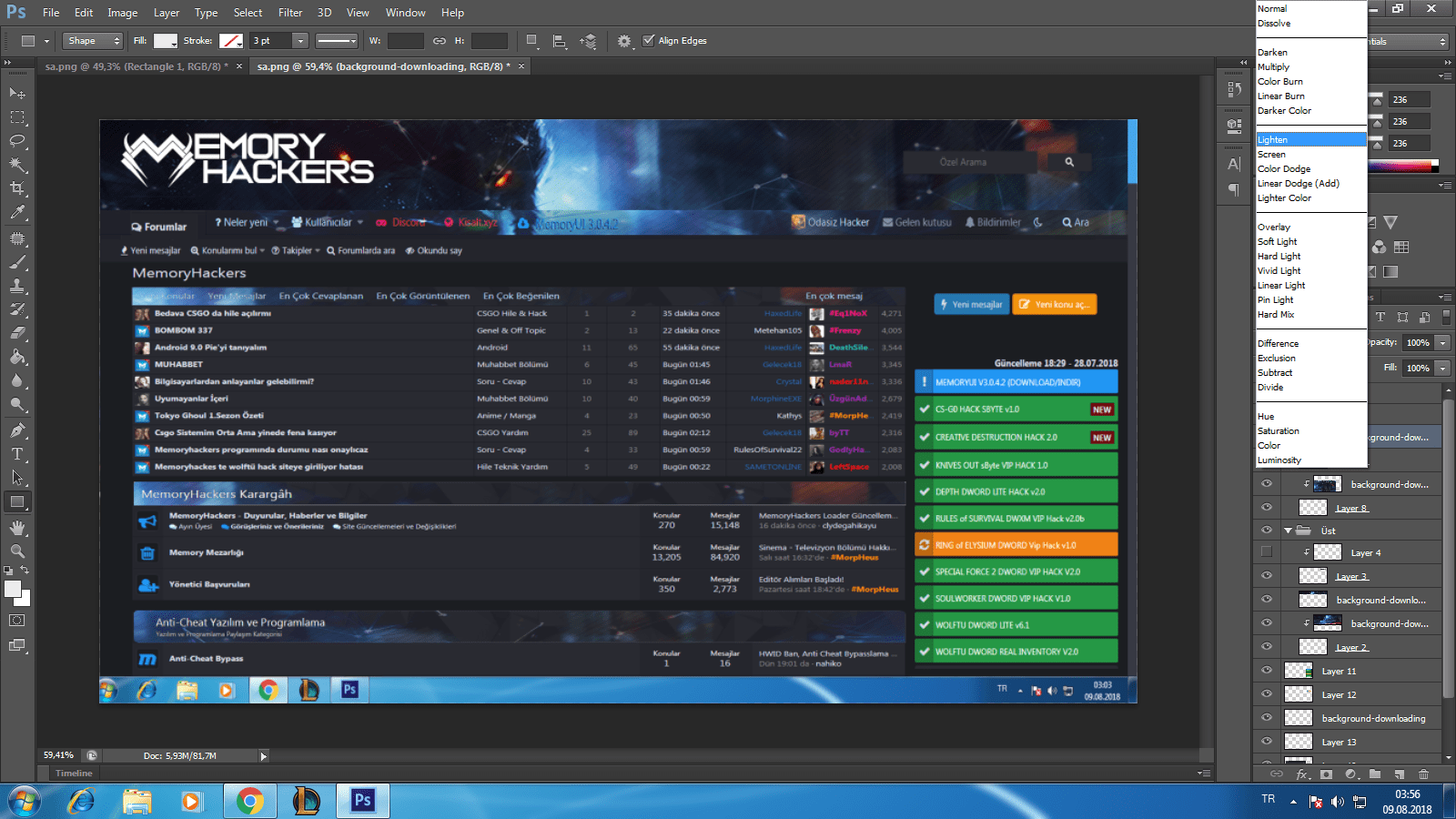The image size is (1456, 819).
Task: Open the Layer menu
Action: tap(167, 13)
